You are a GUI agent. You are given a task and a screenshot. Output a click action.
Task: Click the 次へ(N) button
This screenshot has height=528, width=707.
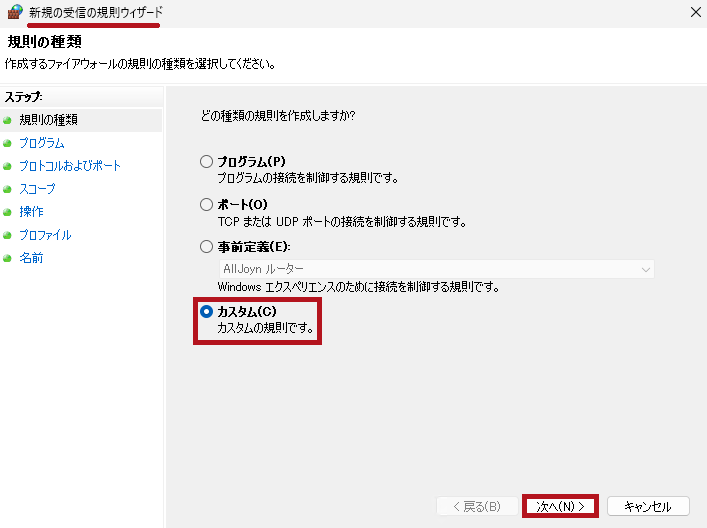(560, 506)
